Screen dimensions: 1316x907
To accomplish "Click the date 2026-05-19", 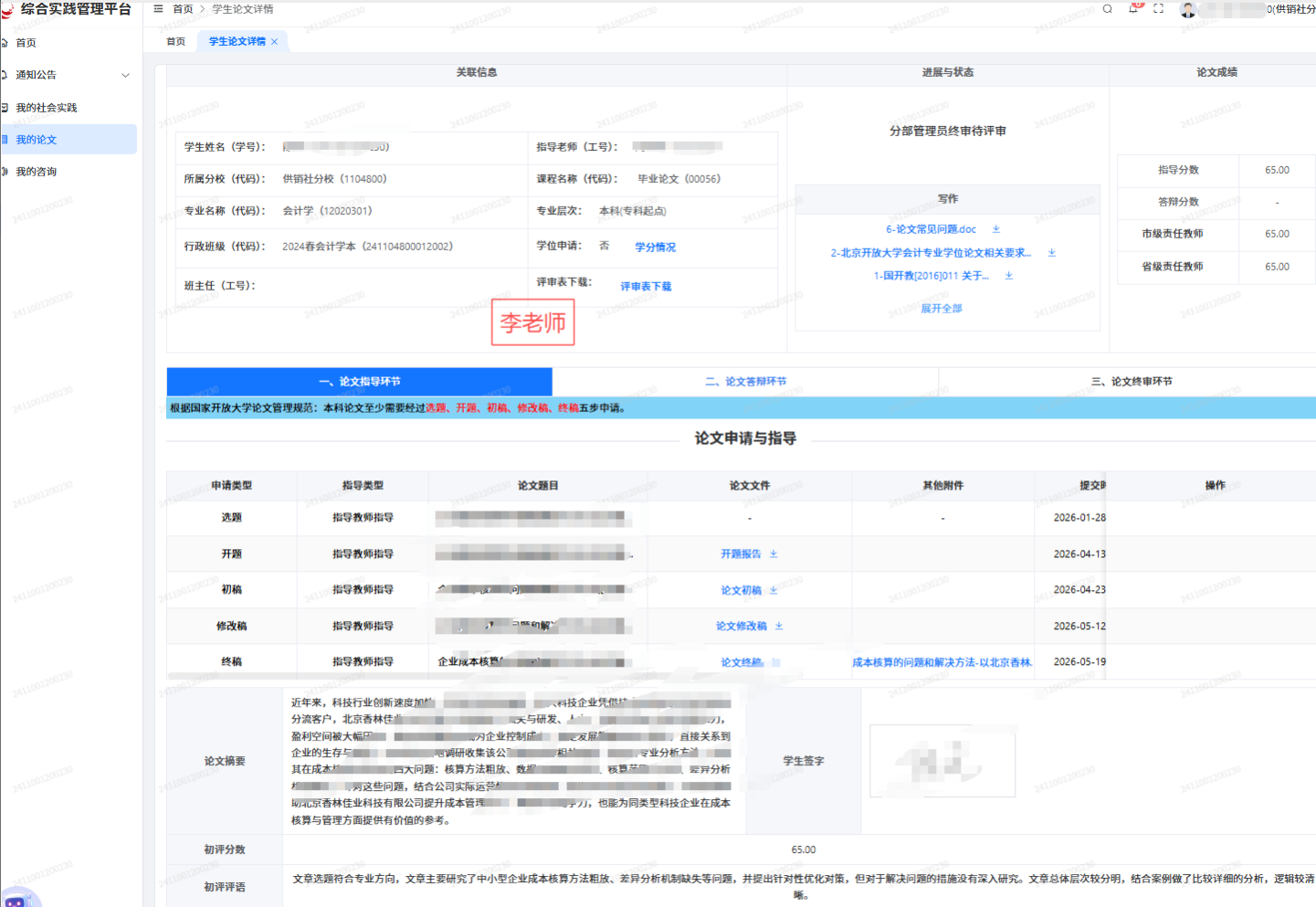I will [1079, 662].
